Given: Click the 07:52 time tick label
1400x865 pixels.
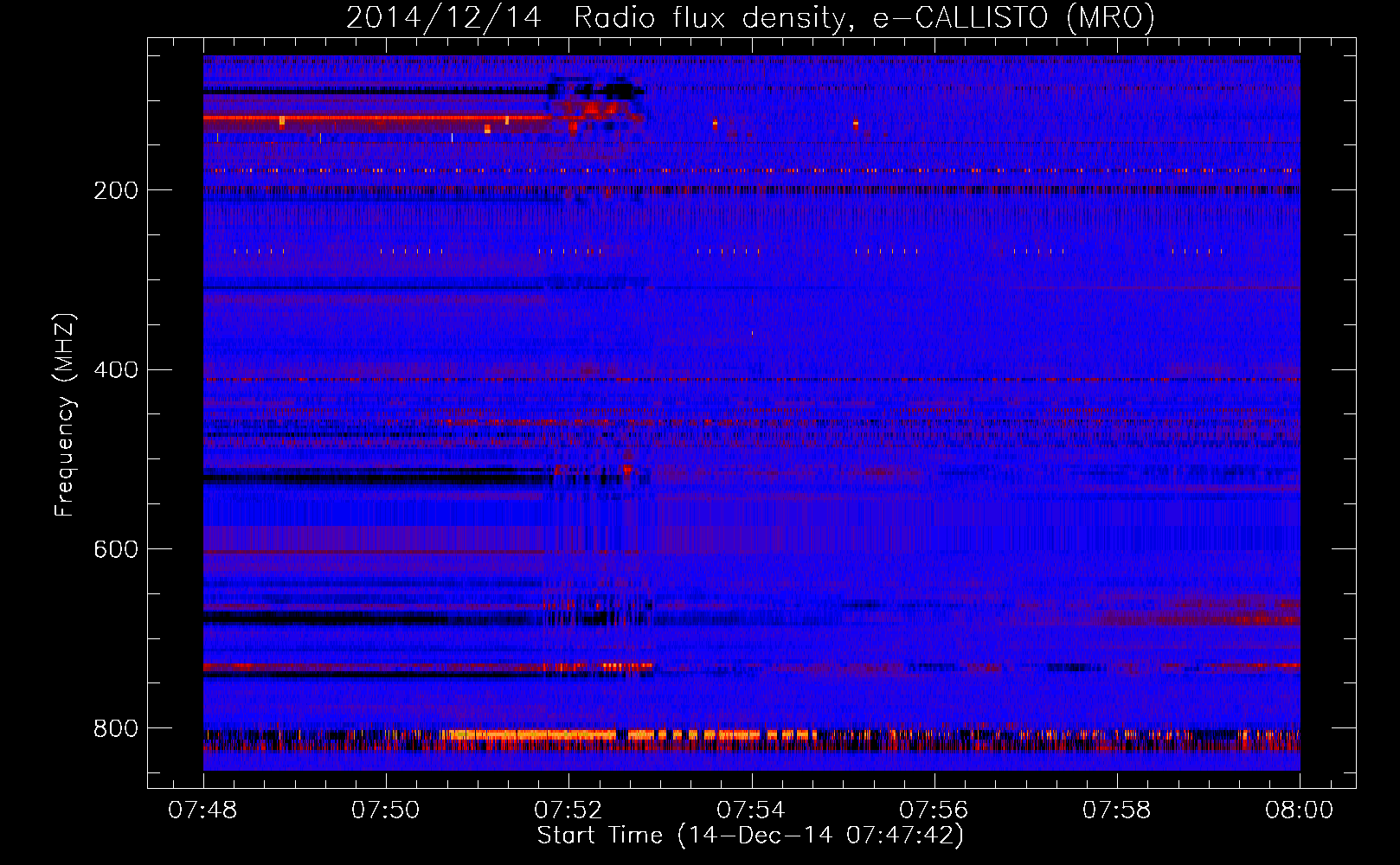Looking at the screenshot, I should [x=568, y=810].
